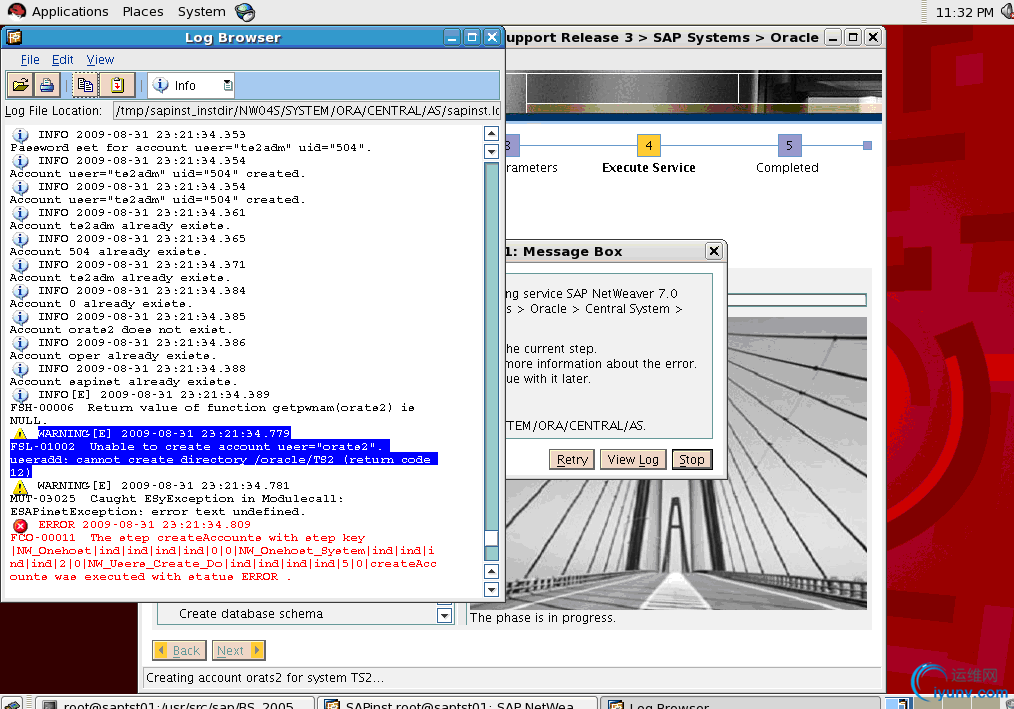Click the warning icon beside MUT-03025 entry

point(20,486)
